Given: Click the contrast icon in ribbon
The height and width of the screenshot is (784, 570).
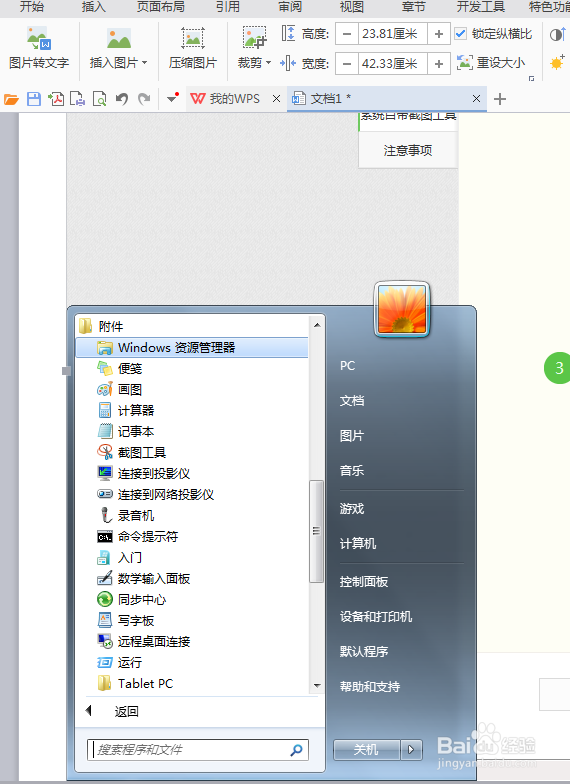Looking at the screenshot, I should click(558, 34).
